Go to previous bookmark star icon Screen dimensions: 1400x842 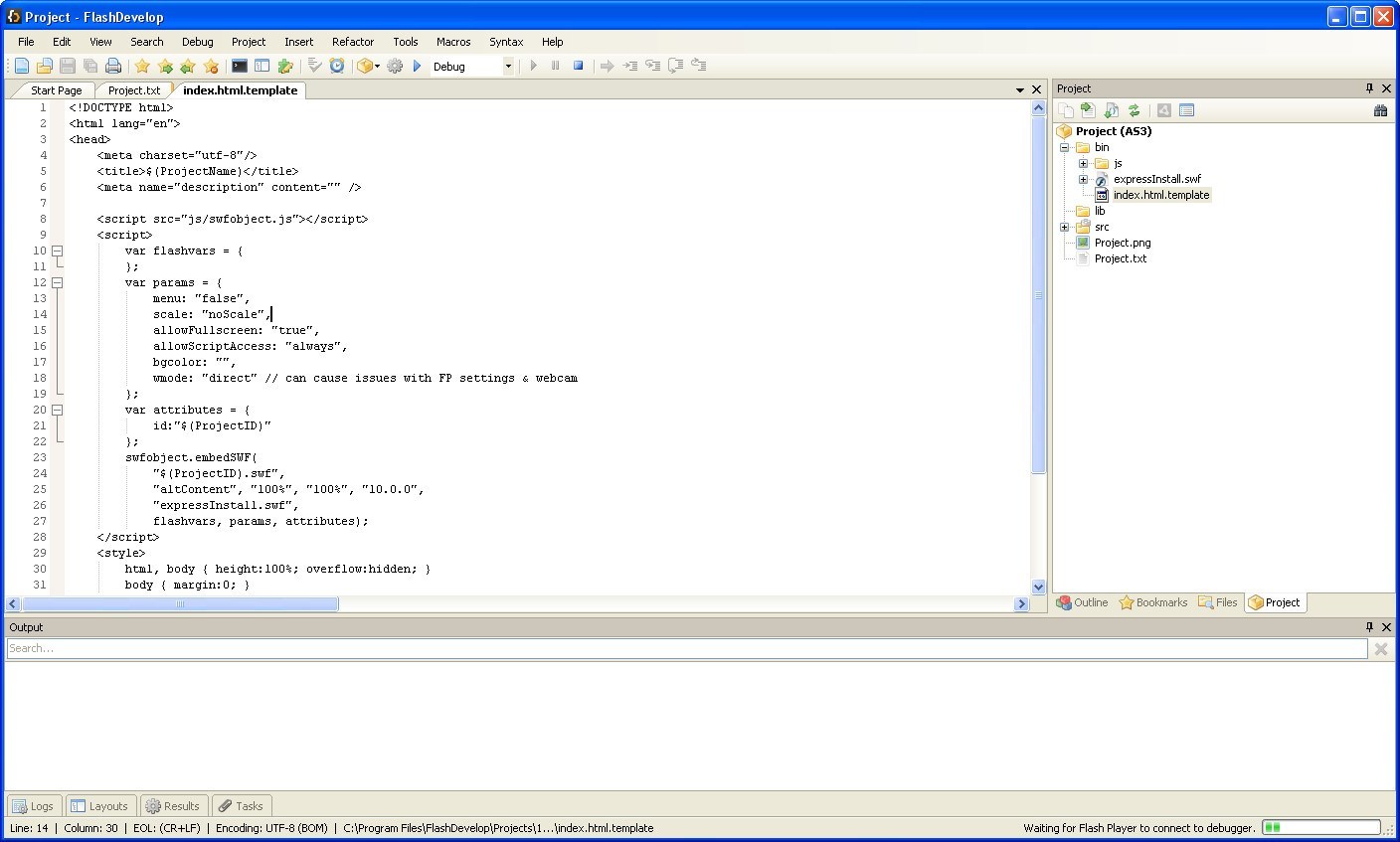(188, 66)
